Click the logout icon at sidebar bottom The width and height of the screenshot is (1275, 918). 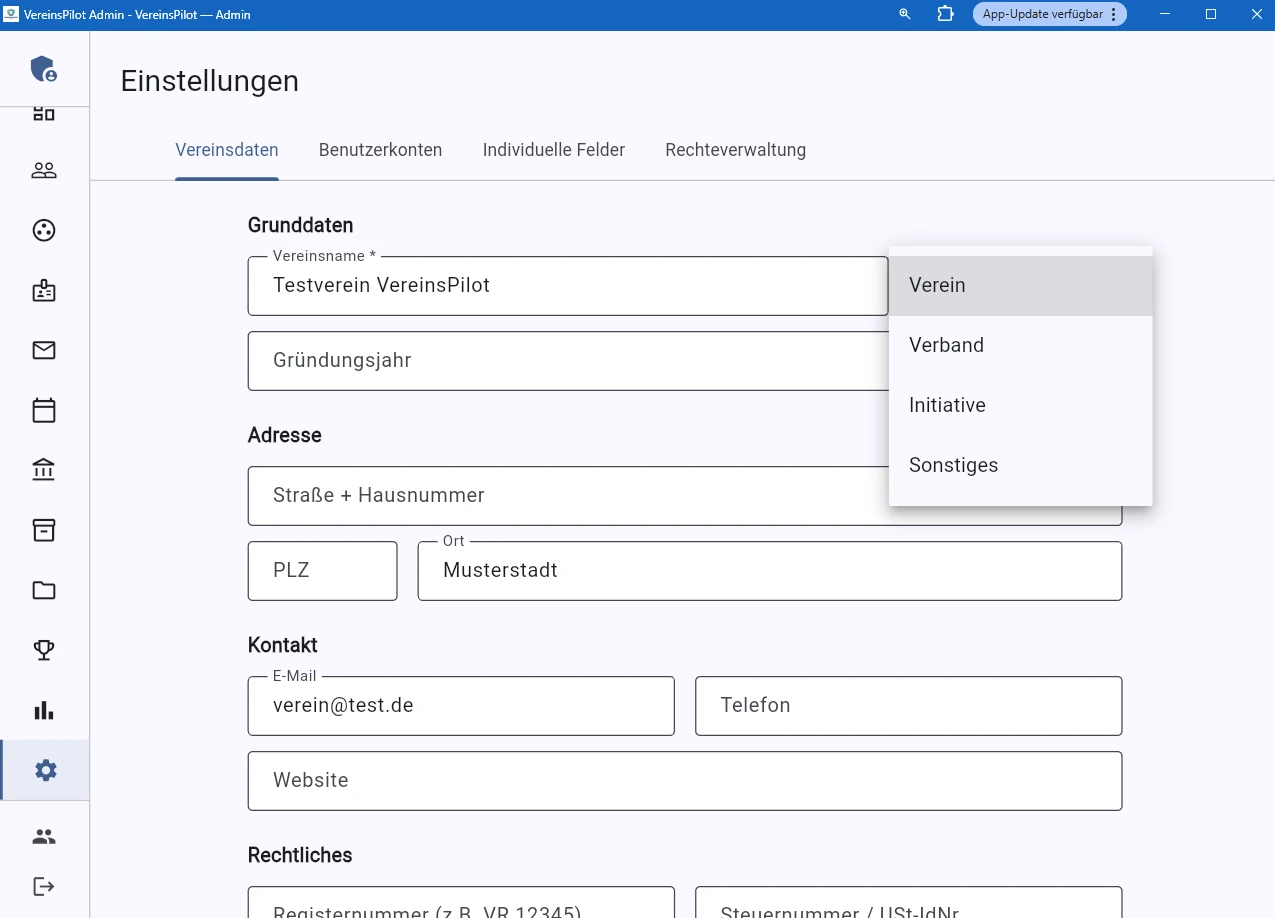[44, 886]
